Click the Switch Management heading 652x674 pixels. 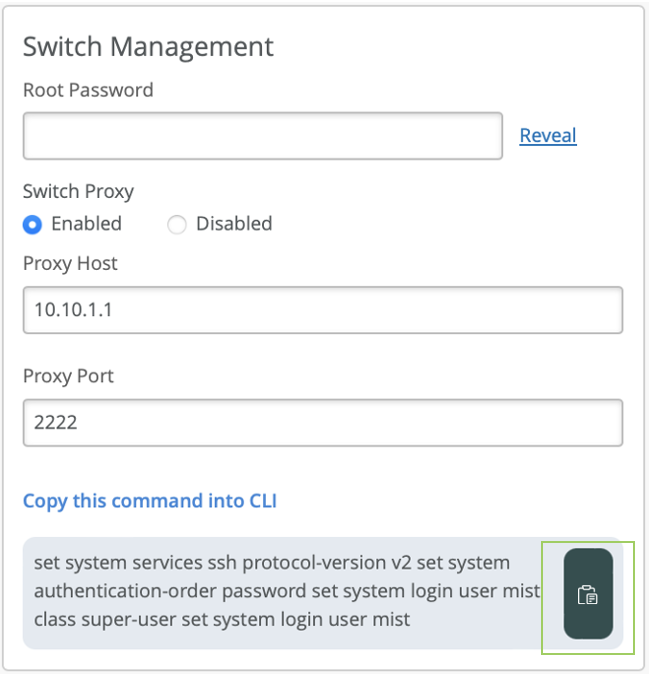click(148, 47)
